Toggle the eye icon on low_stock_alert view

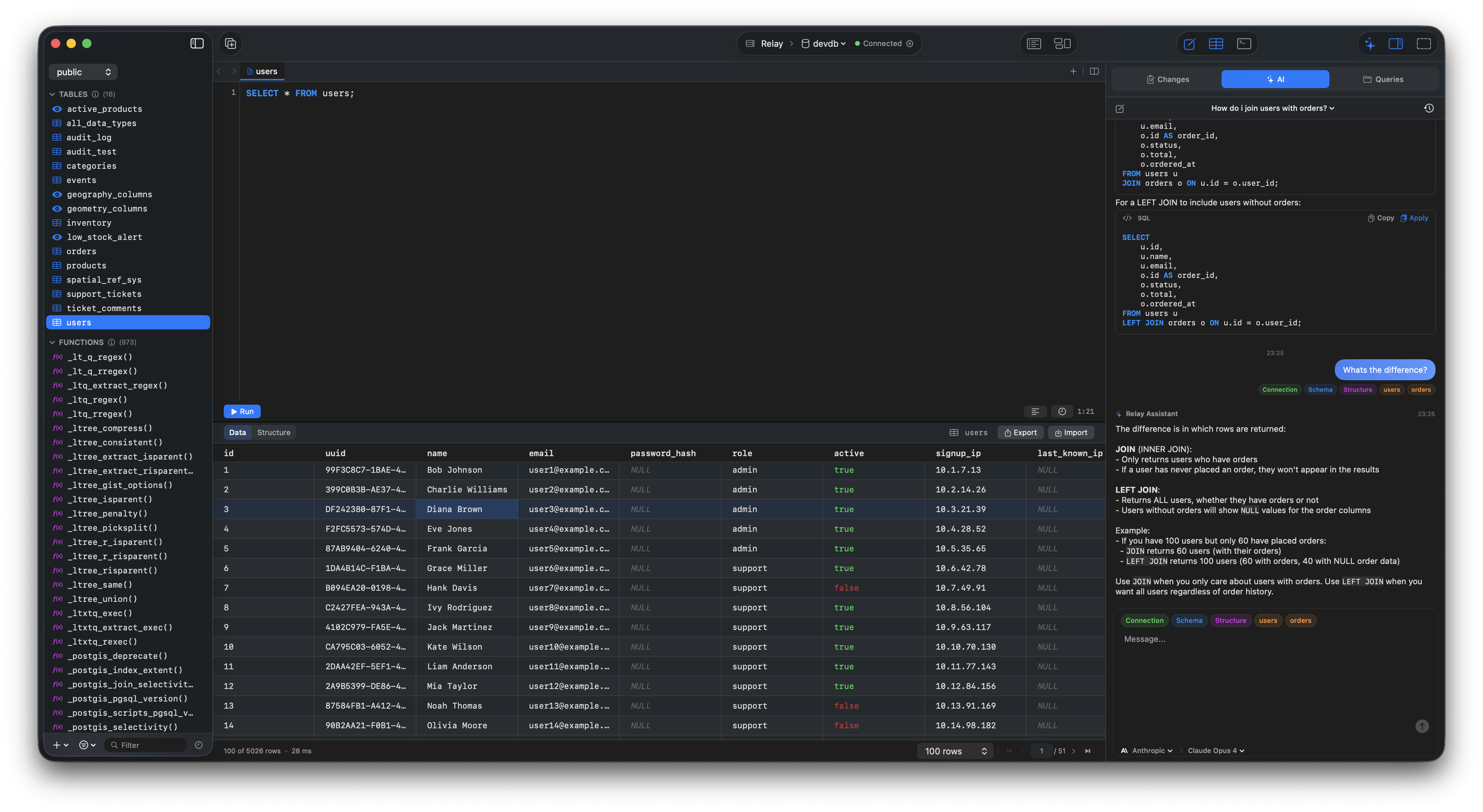coord(56,237)
